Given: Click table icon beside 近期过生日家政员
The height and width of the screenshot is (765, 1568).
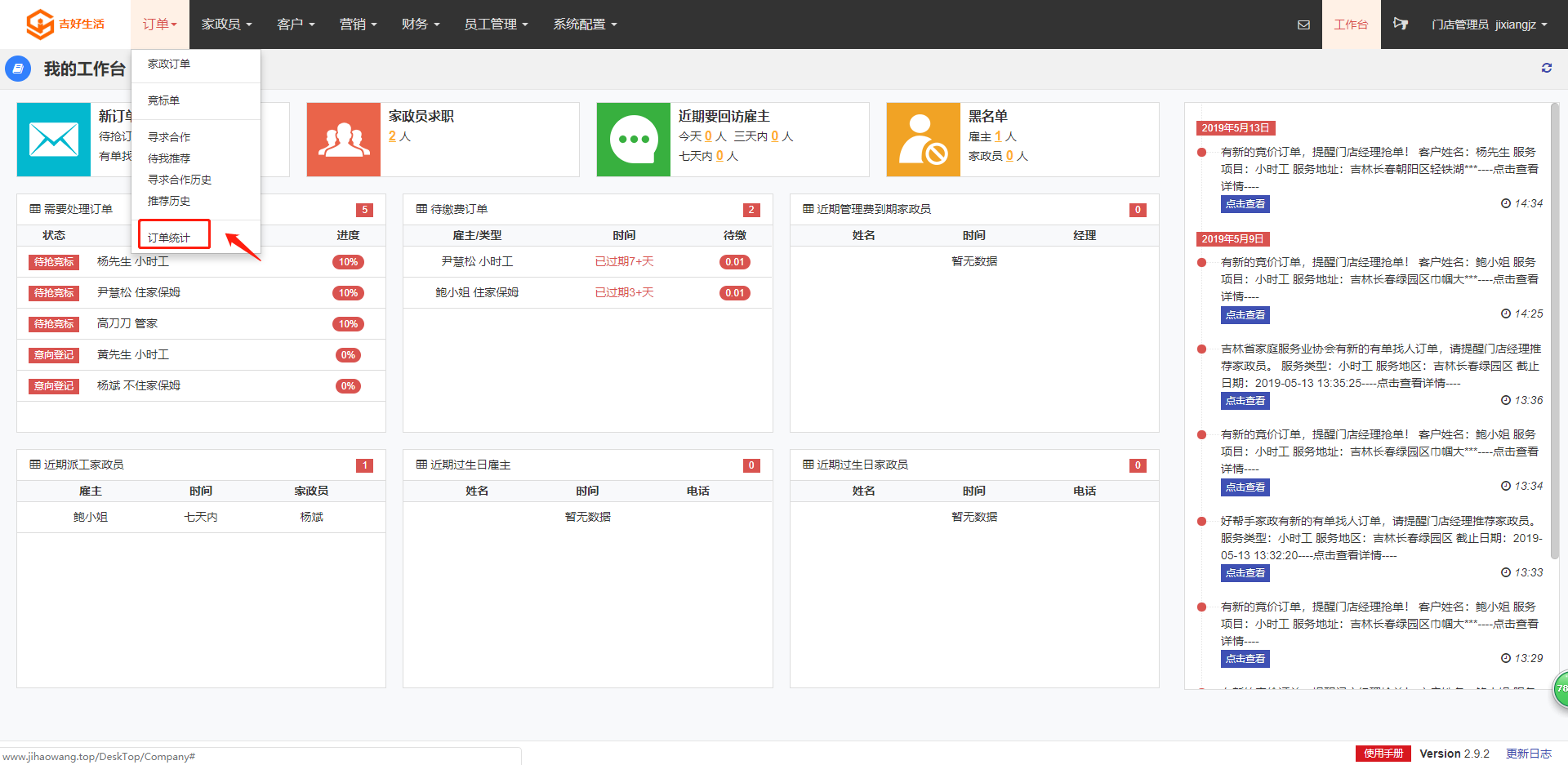Looking at the screenshot, I should pos(808,465).
